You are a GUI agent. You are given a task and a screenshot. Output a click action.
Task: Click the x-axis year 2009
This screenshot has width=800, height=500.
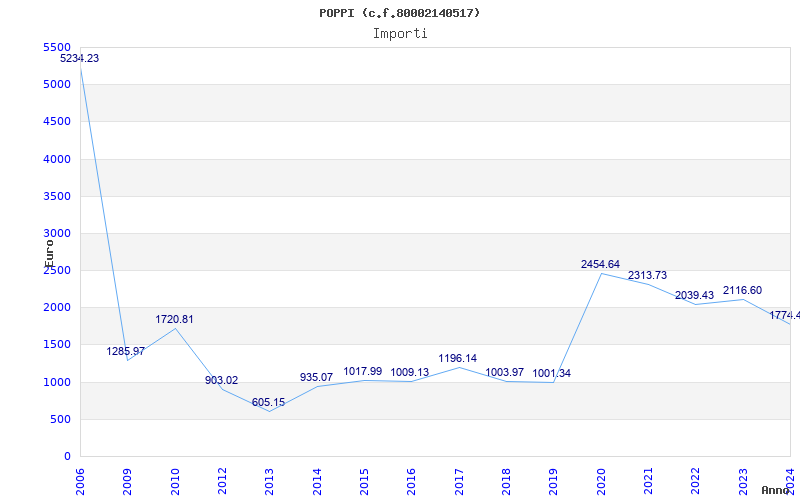point(128,482)
